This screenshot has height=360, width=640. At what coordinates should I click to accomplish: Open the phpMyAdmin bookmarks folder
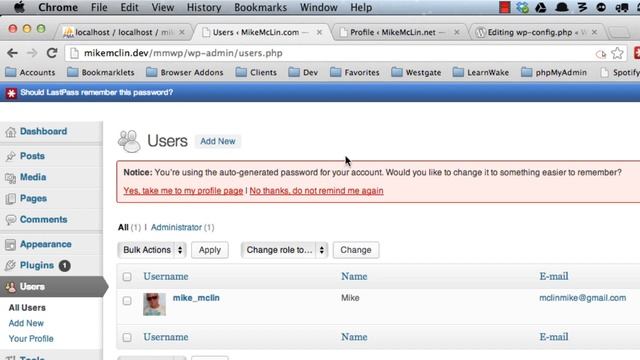pyautogui.click(x=554, y=73)
